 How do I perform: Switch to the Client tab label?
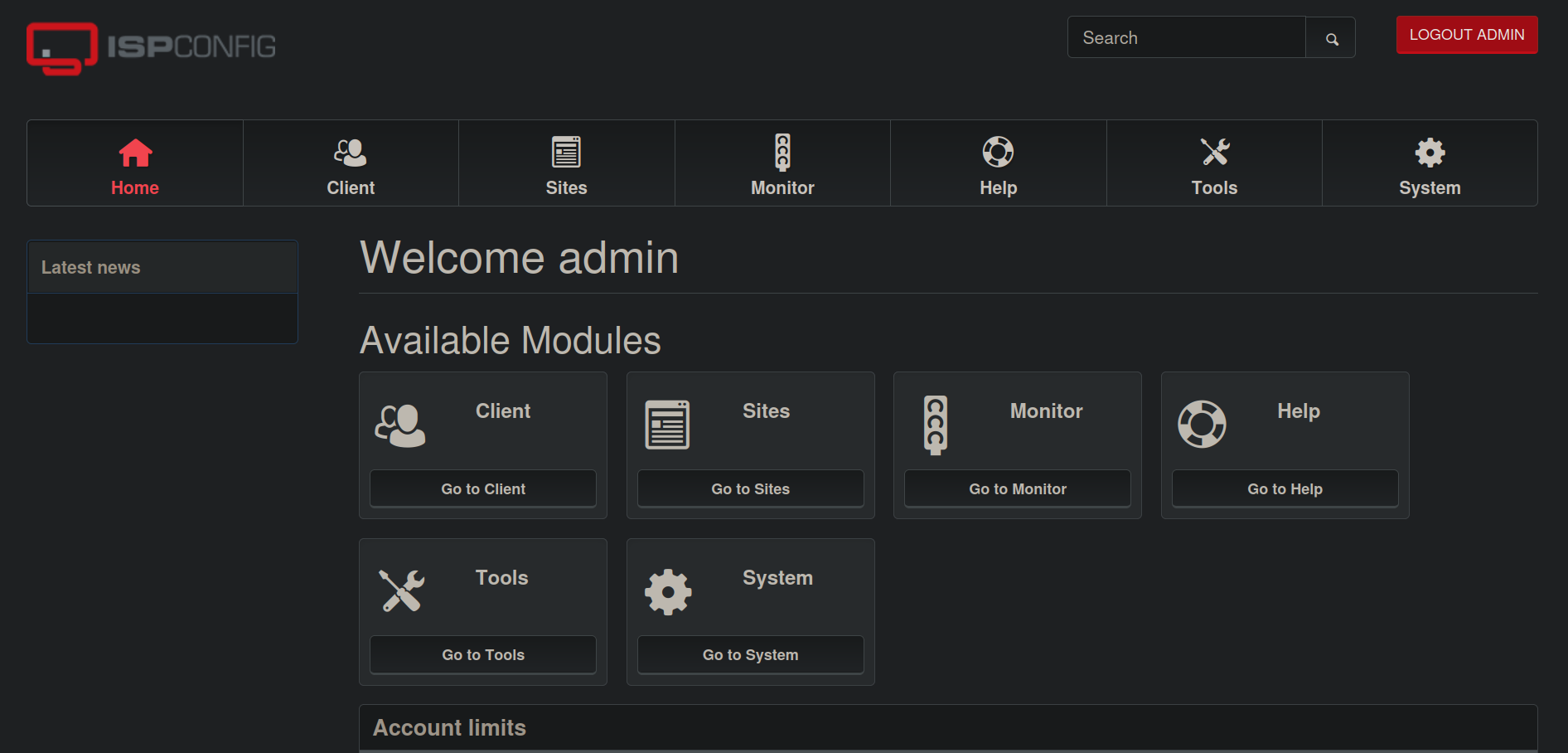pyautogui.click(x=351, y=188)
